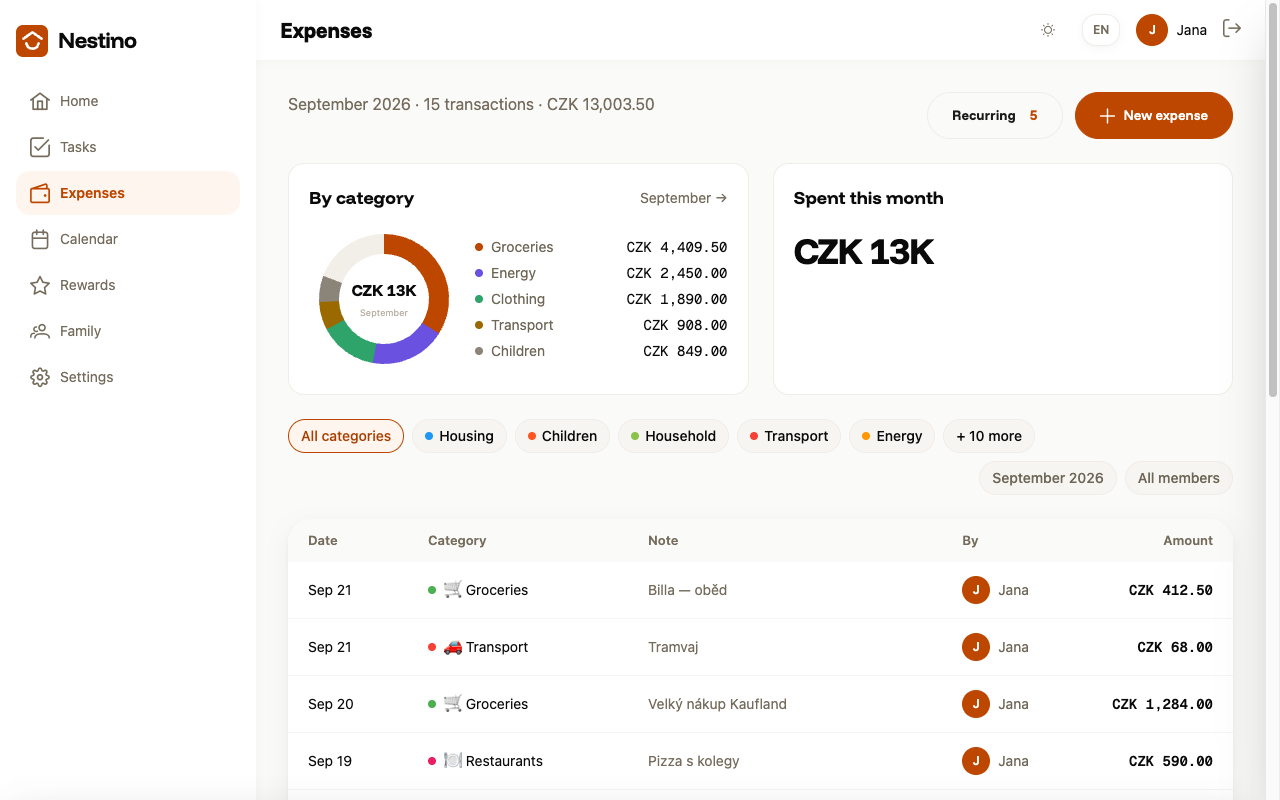
Task: Click the amount CZK 412.50
Action: tap(1170, 590)
